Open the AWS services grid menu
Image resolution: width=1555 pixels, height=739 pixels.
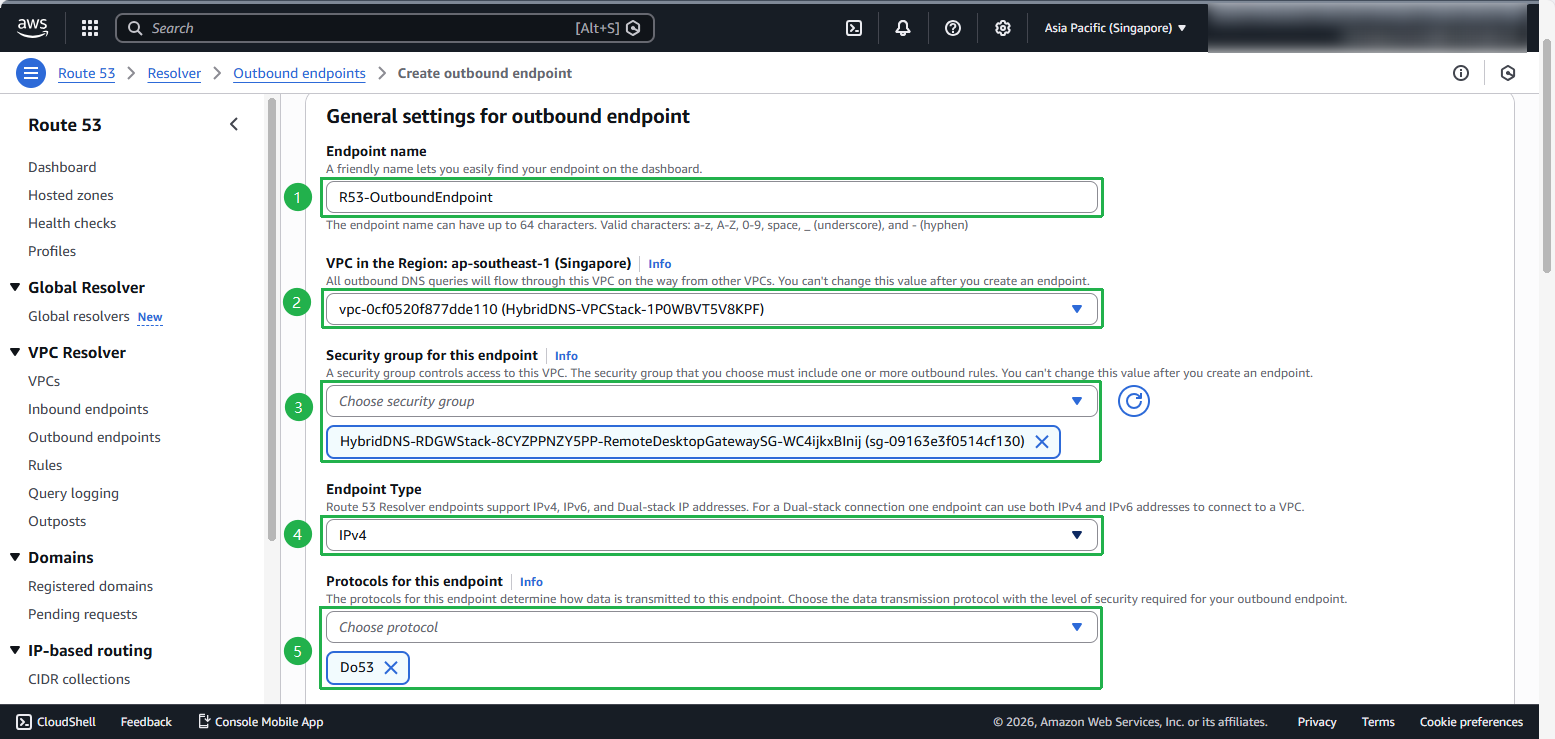coord(90,28)
